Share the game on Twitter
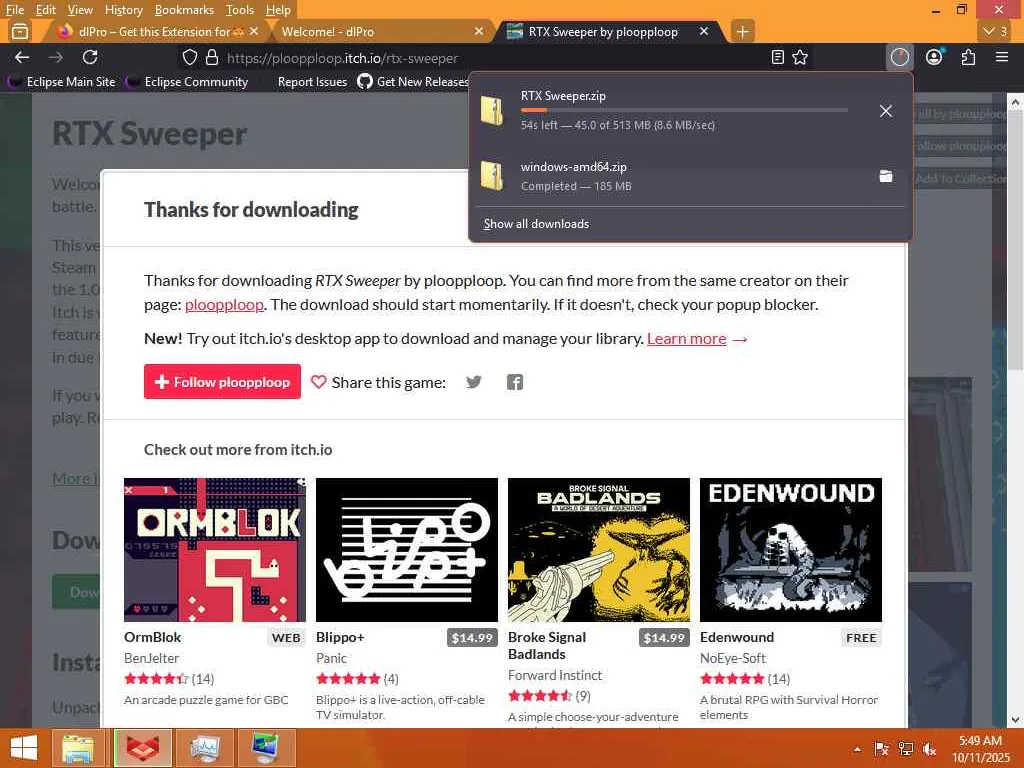 (x=474, y=382)
